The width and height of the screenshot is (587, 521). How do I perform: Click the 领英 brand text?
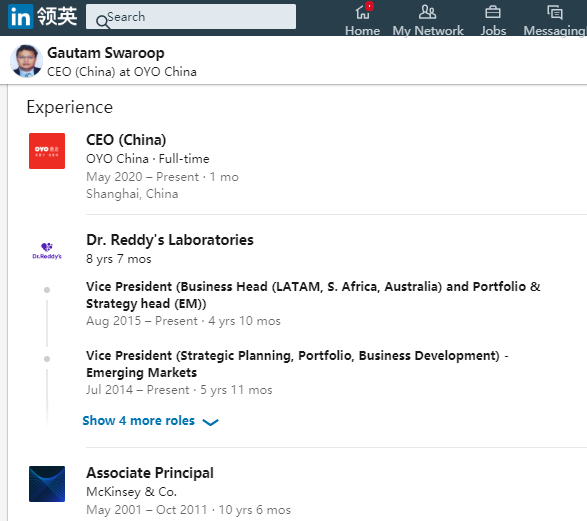pyautogui.click(x=57, y=16)
